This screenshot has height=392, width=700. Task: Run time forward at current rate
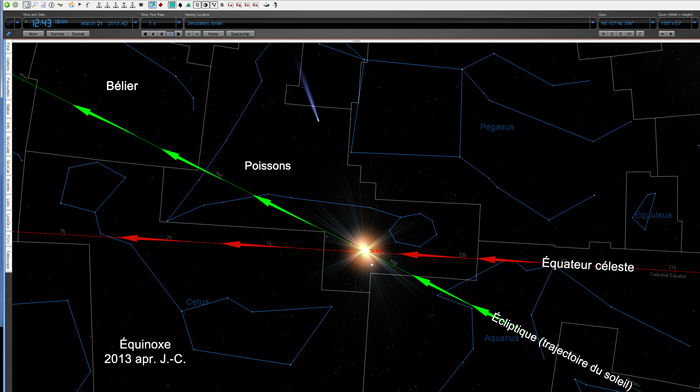(170, 34)
